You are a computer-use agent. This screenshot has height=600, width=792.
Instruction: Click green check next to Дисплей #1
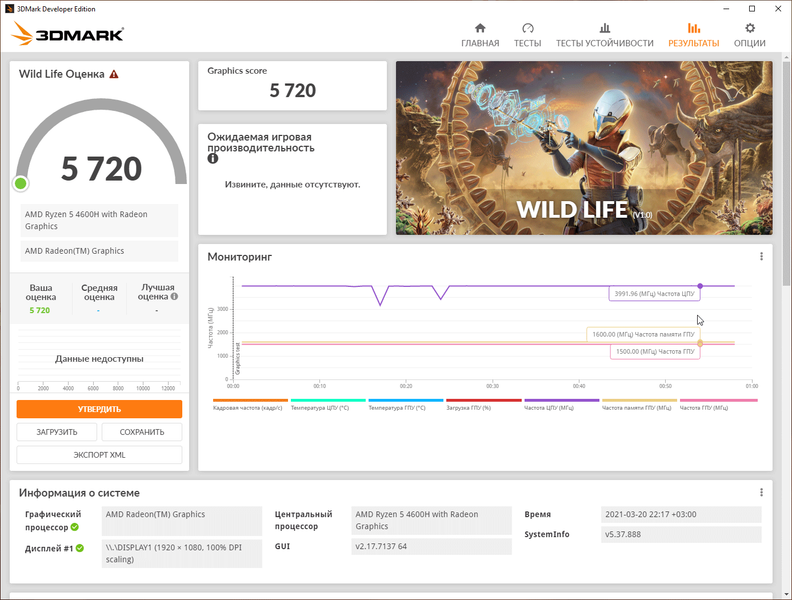click(x=80, y=548)
